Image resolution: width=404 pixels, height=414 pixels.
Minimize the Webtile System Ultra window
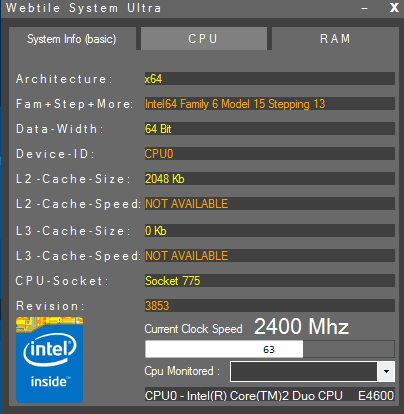tap(364, 8)
